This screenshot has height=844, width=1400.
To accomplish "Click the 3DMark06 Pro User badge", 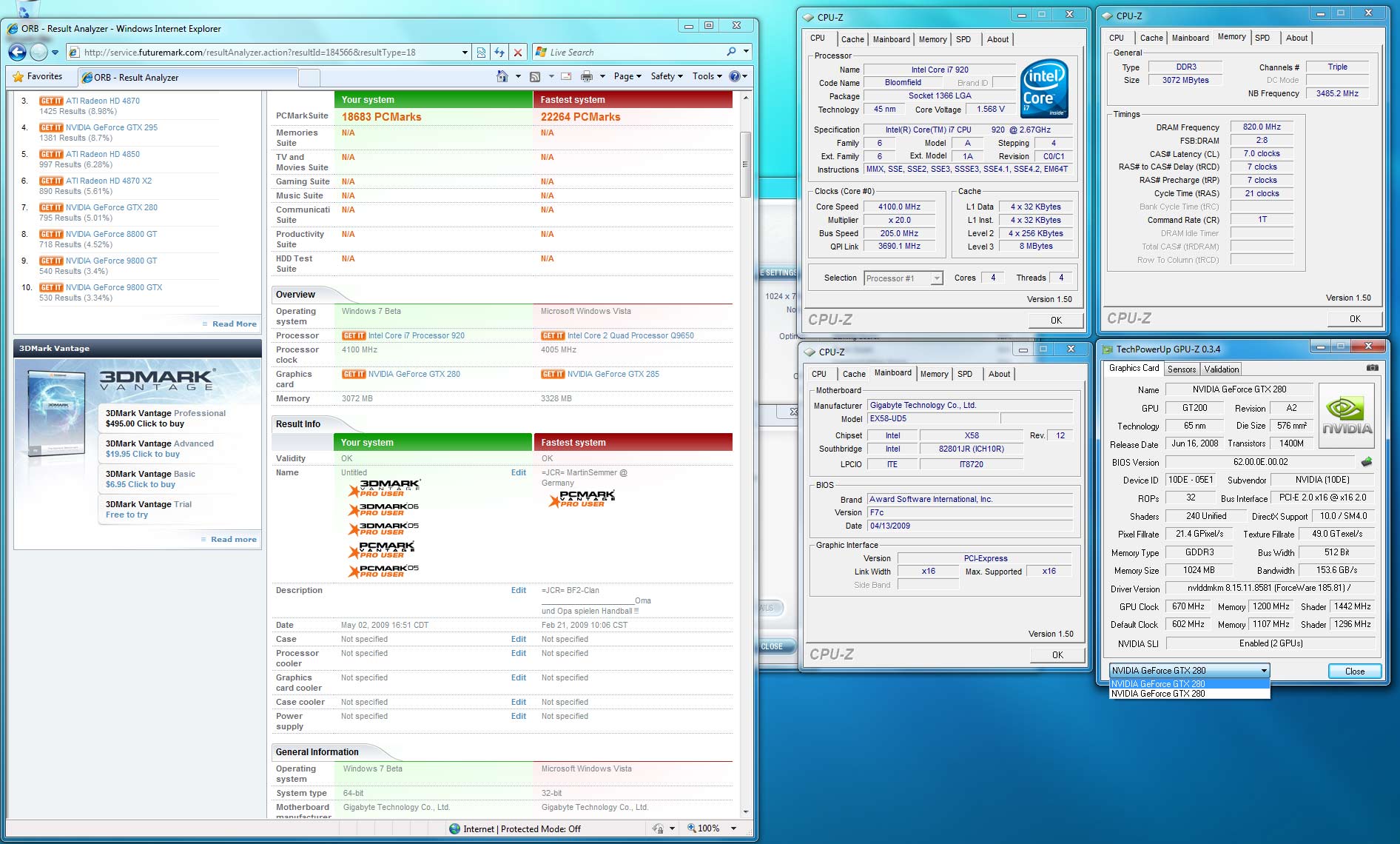I will click(x=383, y=509).
